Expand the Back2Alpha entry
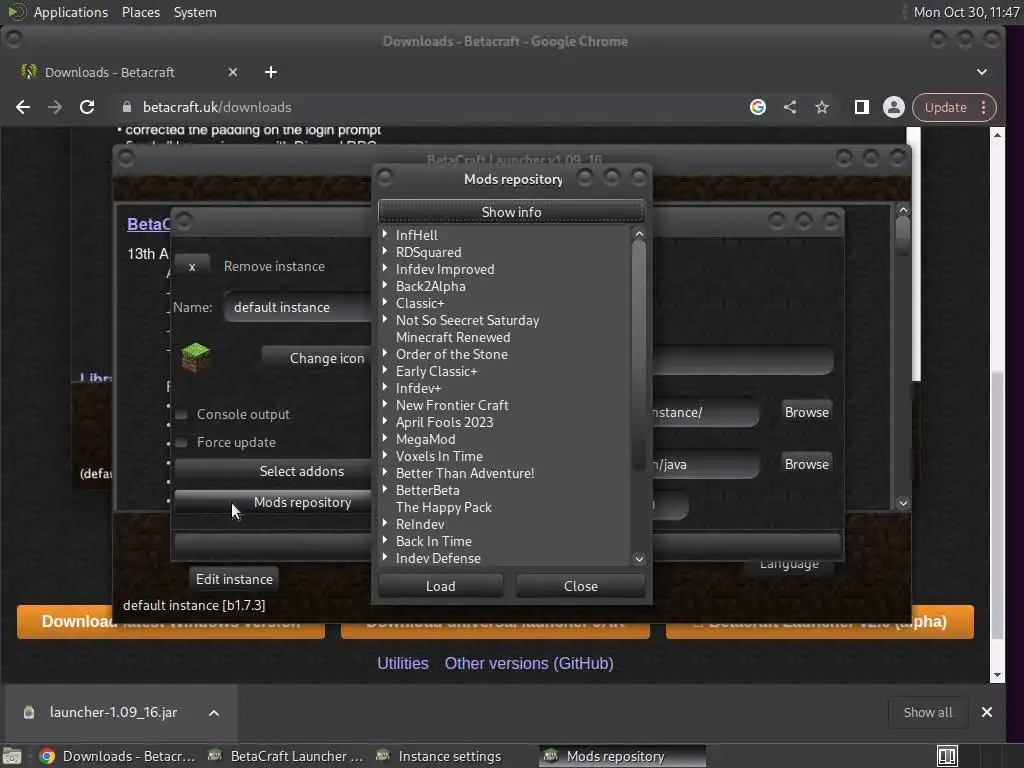This screenshot has width=1024, height=768. pyautogui.click(x=385, y=285)
